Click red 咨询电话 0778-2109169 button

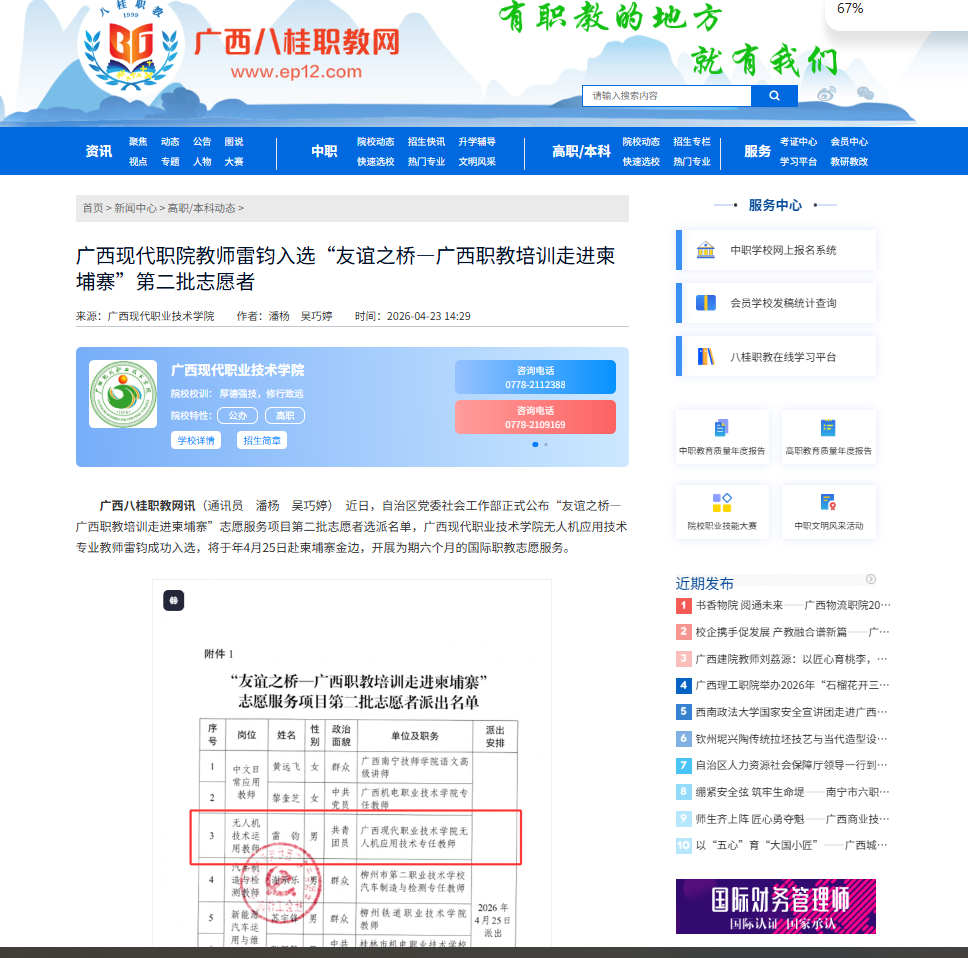[535, 417]
